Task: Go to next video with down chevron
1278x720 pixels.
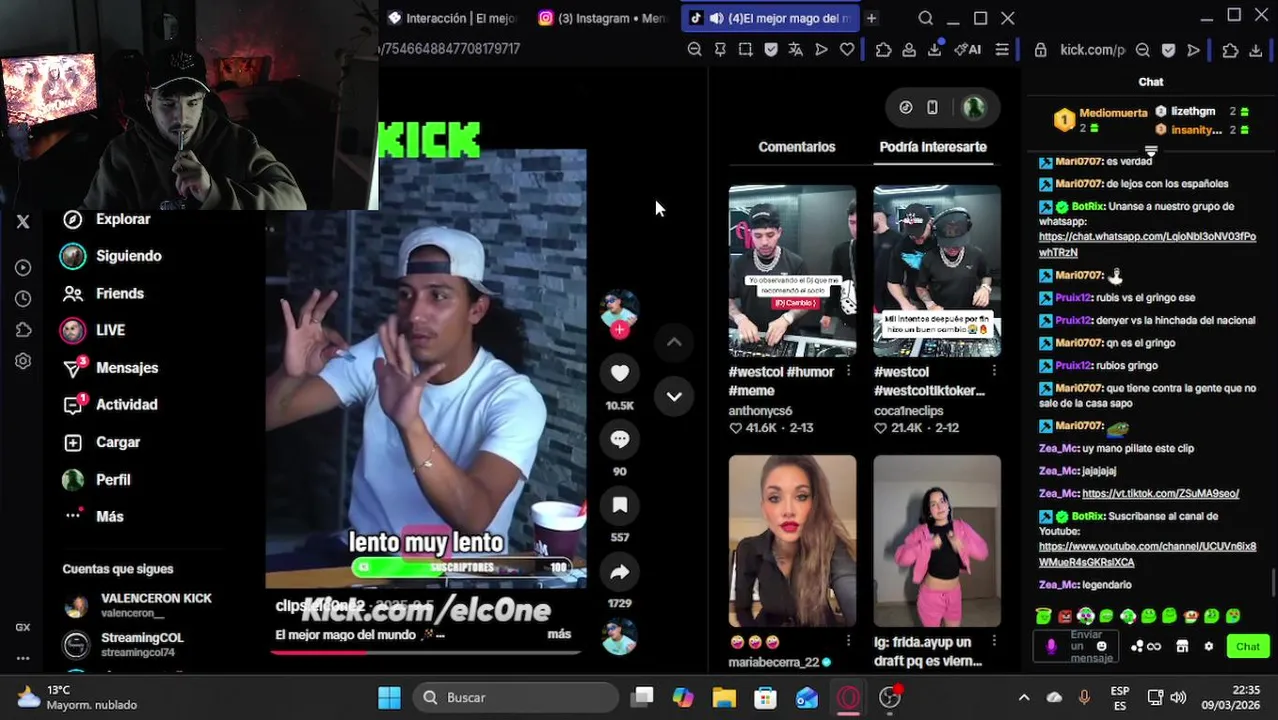Action: pos(674,396)
